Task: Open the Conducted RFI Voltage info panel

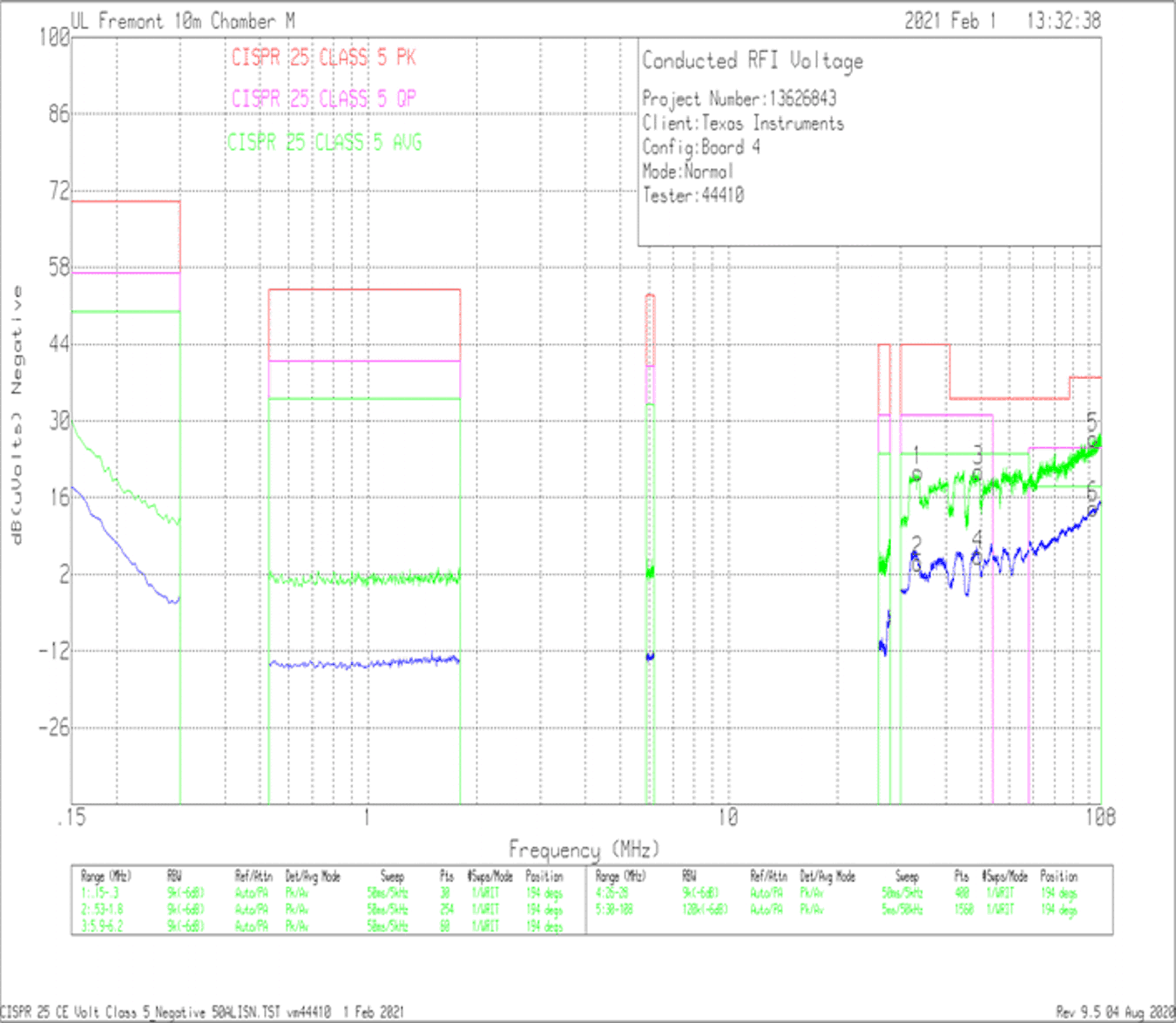Action: tap(752, 61)
